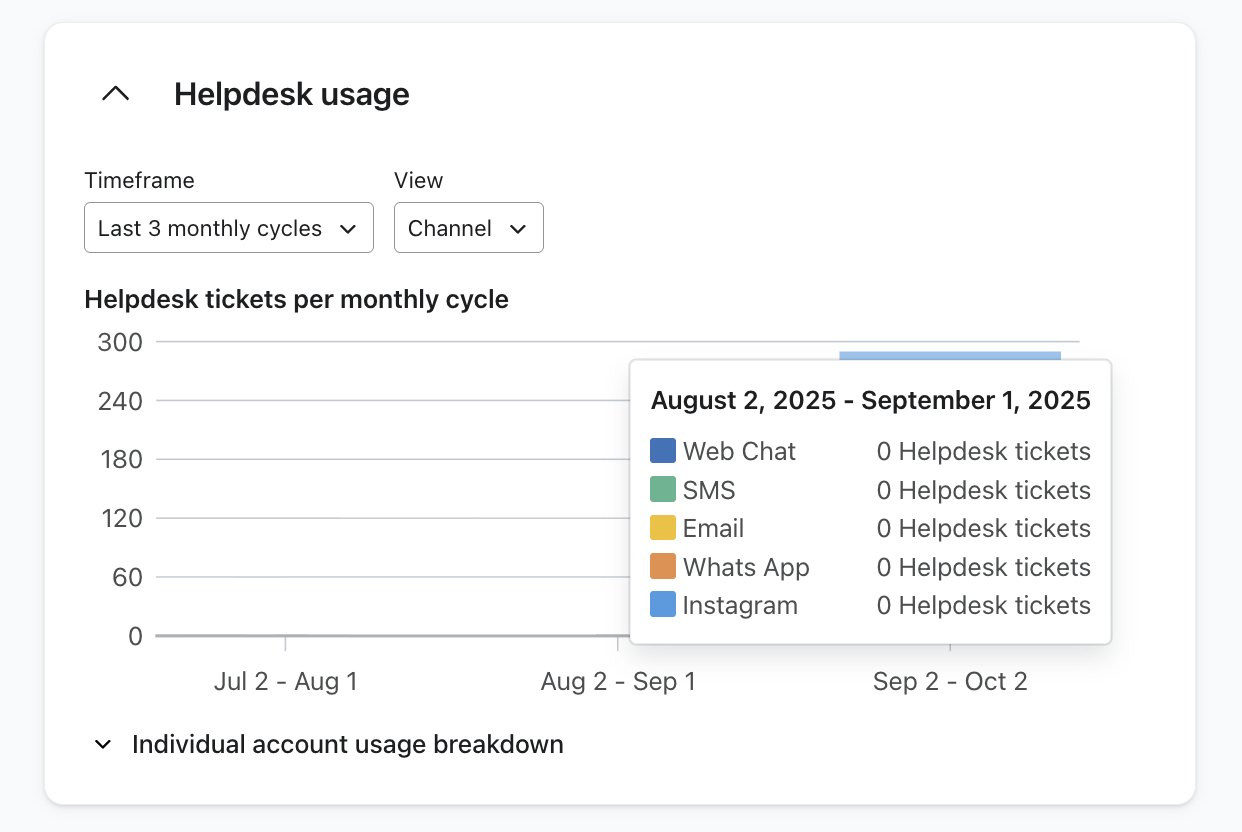This screenshot has width=1242, height=832.
Task: Click the green SMS legend swatch
Action: (x=662, y=490)
